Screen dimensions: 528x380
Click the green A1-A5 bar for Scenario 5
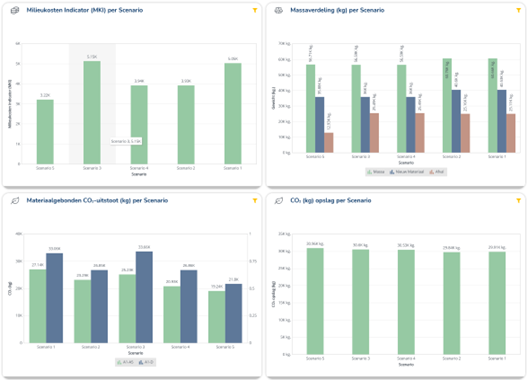(217, 317)
